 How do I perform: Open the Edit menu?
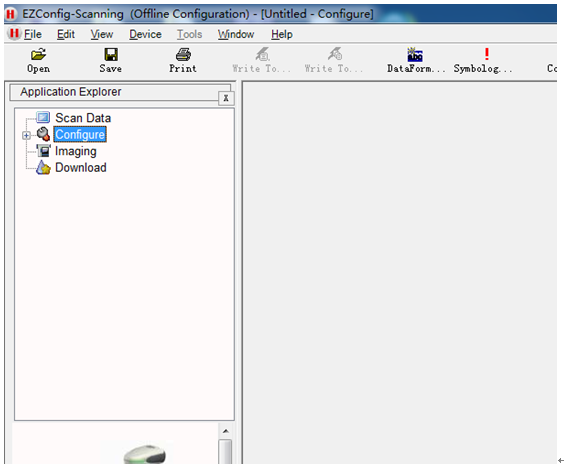click(66, 34)
